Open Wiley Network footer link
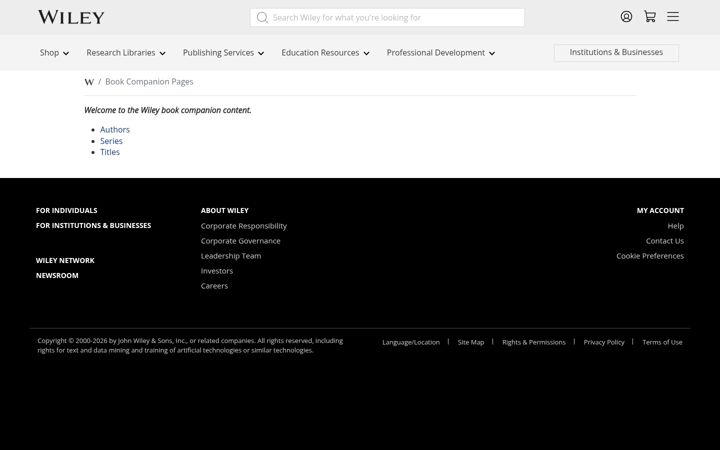This screenshot has width=720, height=450. coord(65,260)
